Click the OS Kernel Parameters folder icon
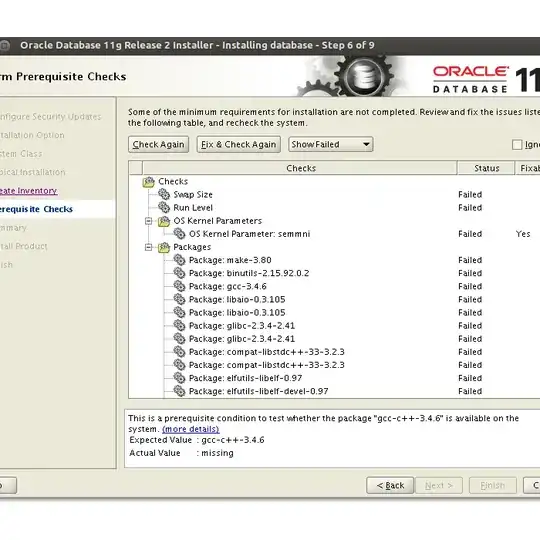 (164, 221)
